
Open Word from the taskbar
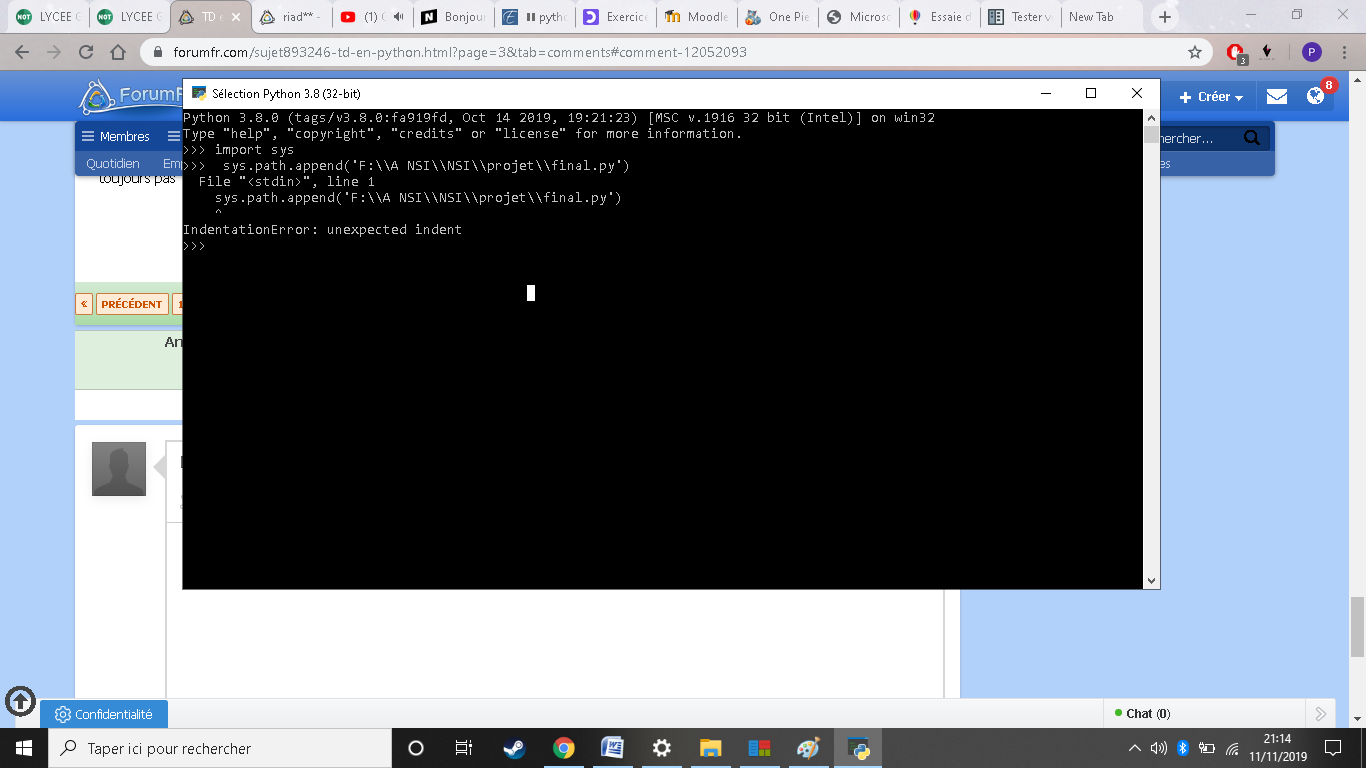pos(612,748)
